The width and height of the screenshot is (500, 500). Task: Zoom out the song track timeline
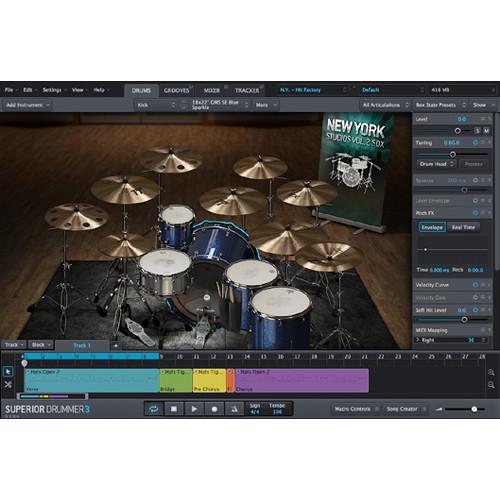491,385
